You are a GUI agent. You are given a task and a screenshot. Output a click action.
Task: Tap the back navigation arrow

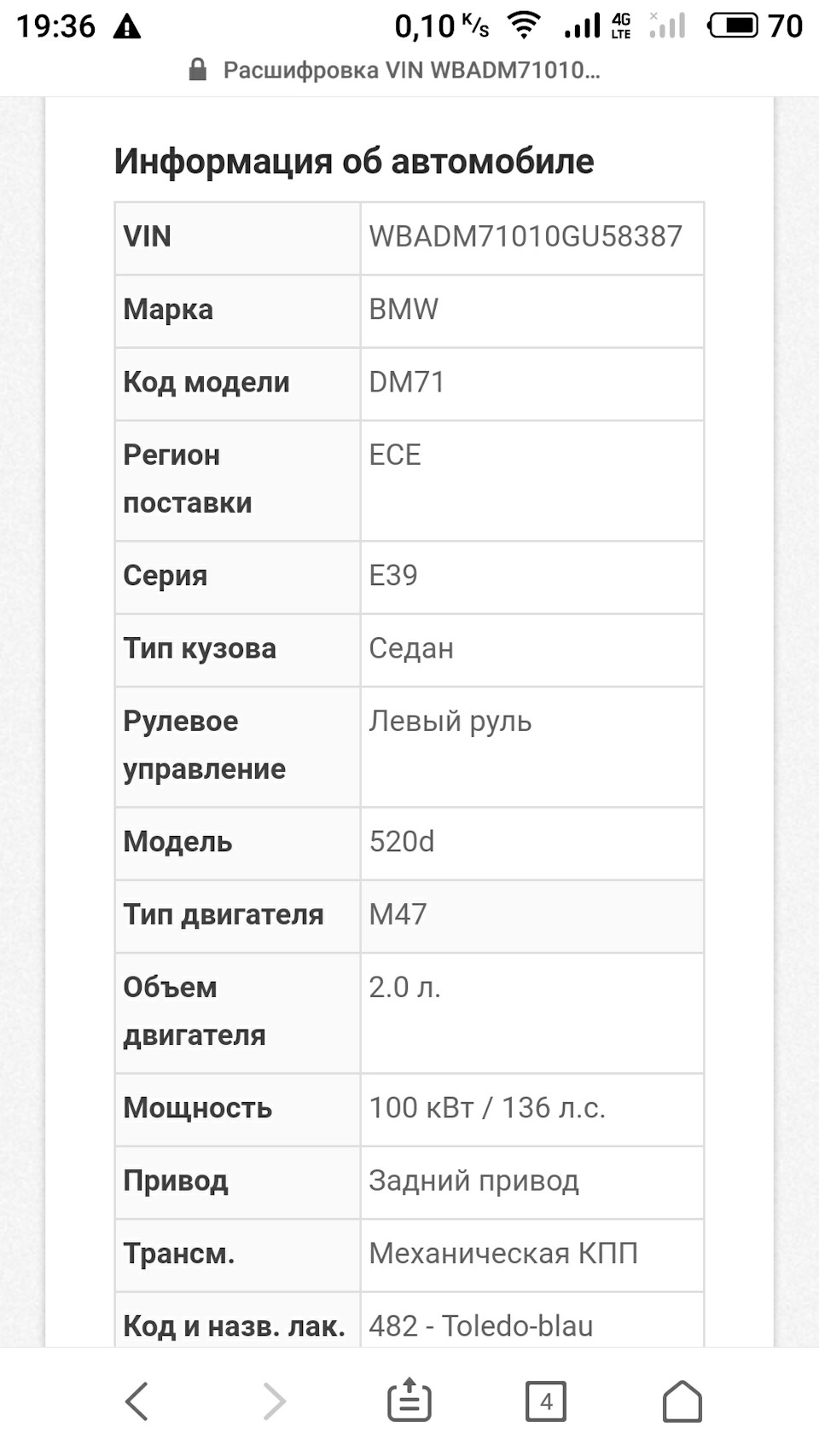pyautogui.click(x=136, y=1399)
